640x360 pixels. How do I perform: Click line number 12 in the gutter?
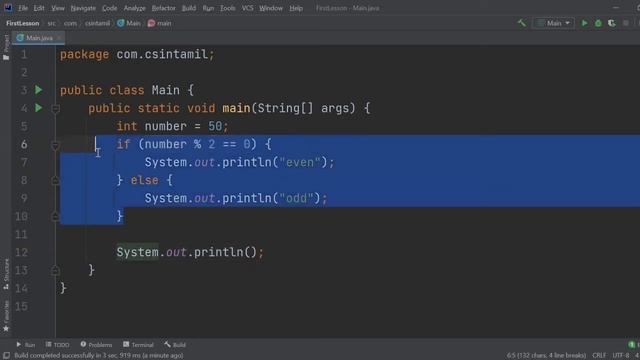pos(21,252)
